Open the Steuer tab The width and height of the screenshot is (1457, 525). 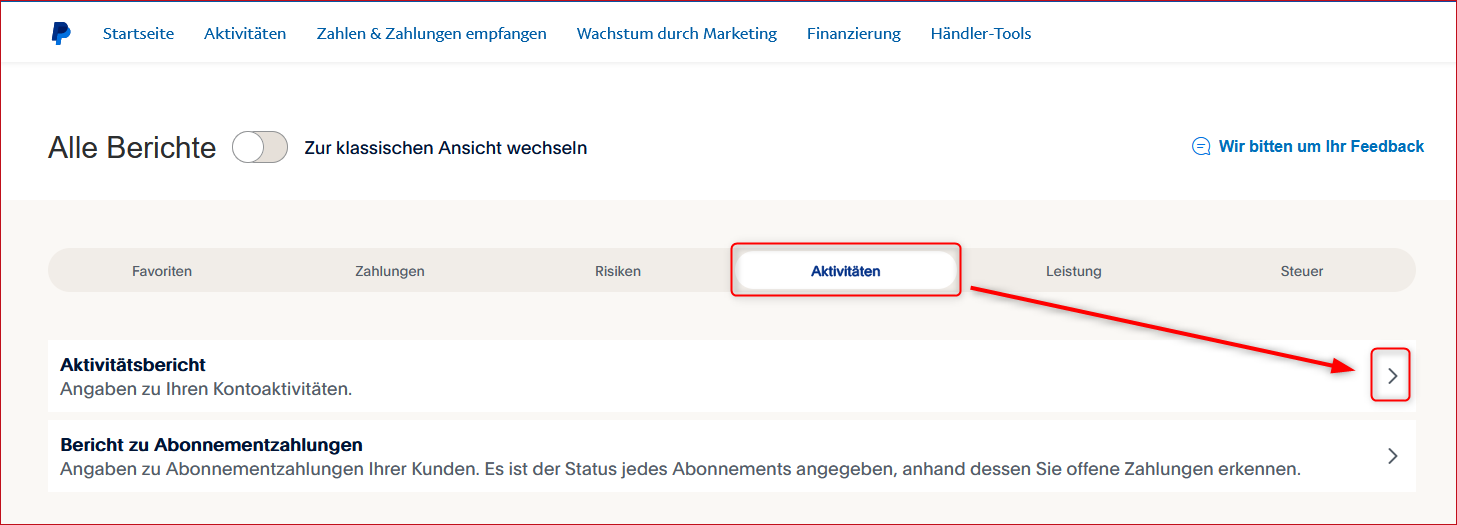point(1302,271)
